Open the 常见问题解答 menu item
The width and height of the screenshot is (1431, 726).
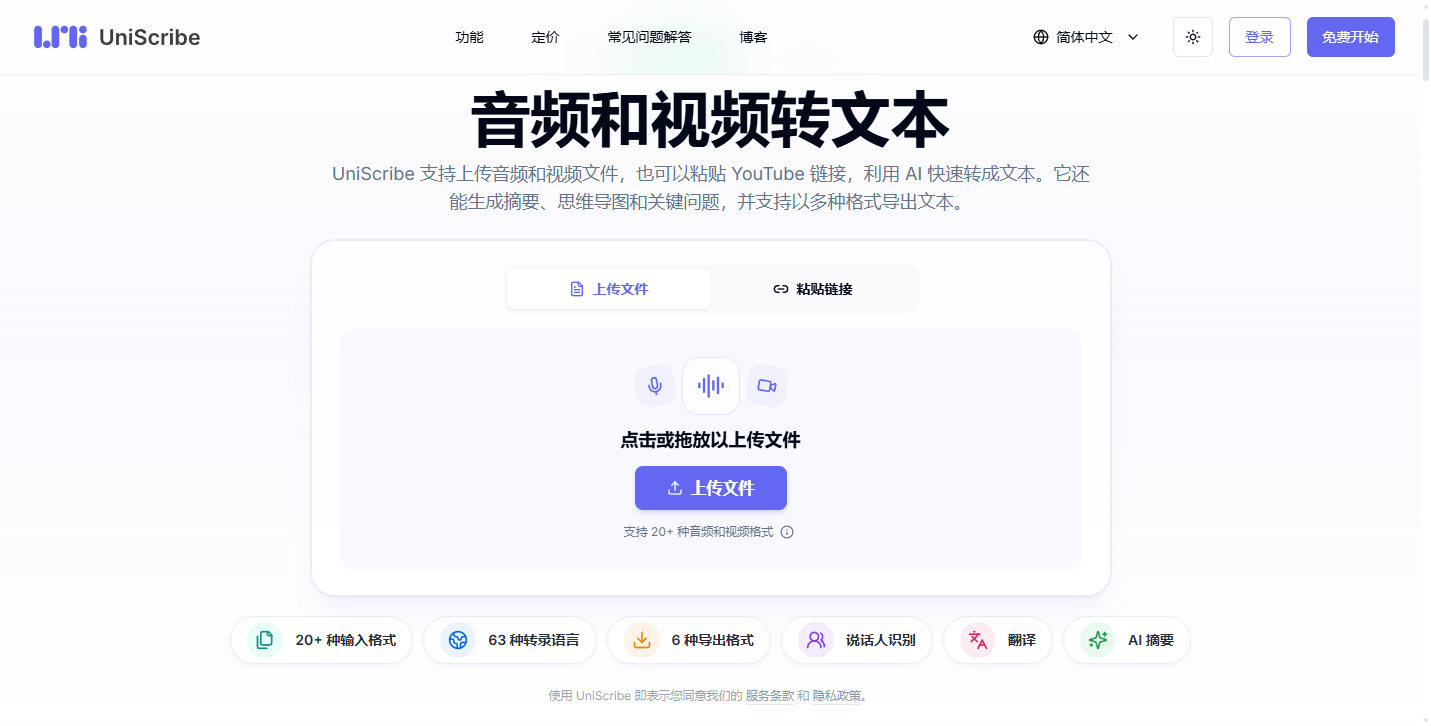click(649, 37)
